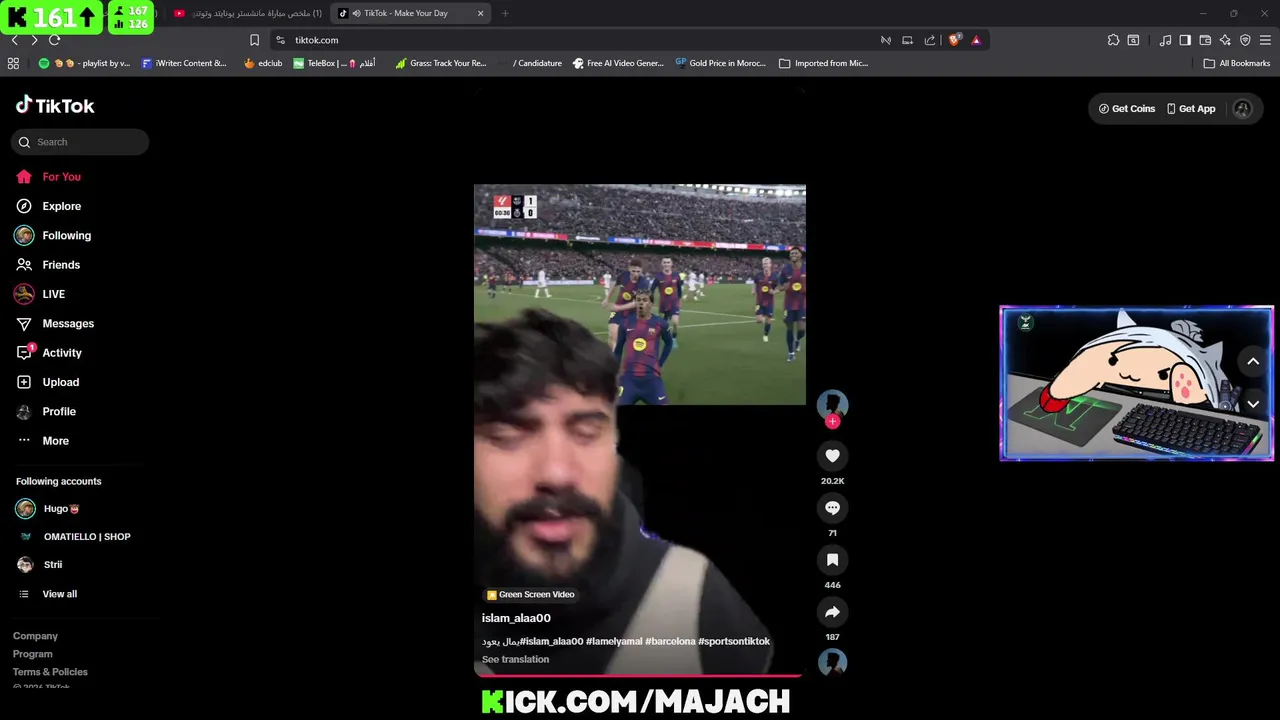The height and width of the screenshot is (720, 1280).
Task: Open the All Bookmarks folder
Action: point(1237,63)
